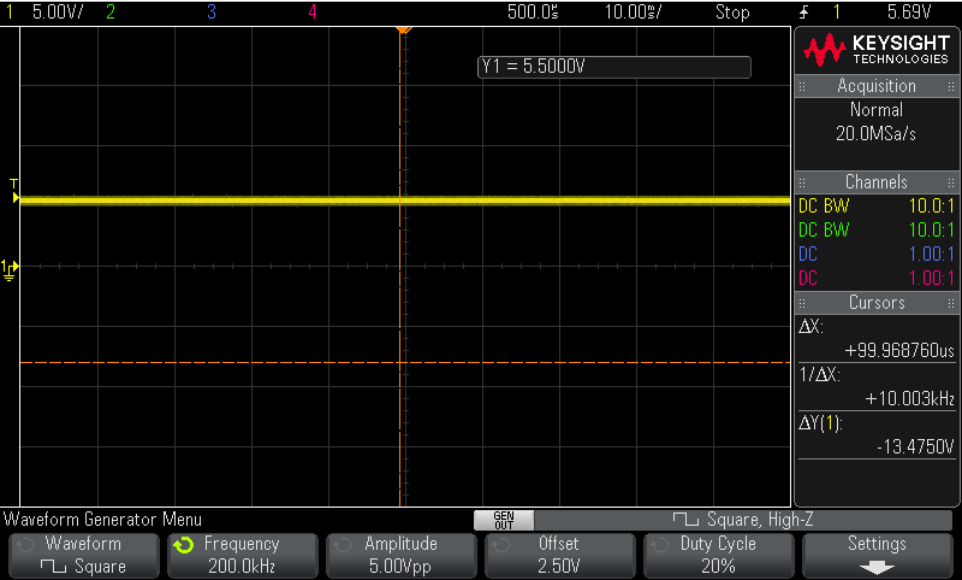
Task: Click square wave icon beside Square, High-Z
Action: pyautogui.click(x=685, y=520)
